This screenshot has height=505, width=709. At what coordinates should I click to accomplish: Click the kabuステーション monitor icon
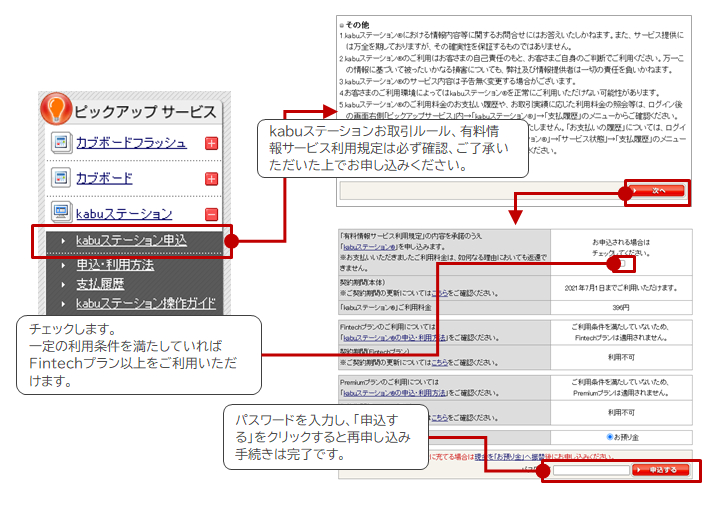pos(61,212)
